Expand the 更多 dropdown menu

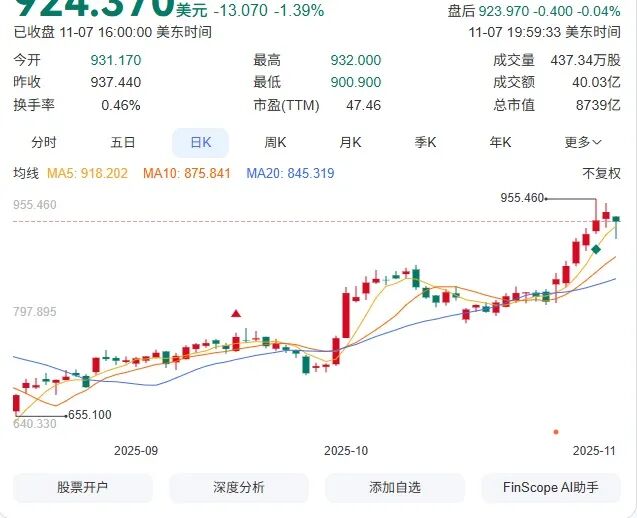pyautogui.click(x=583, y=142)
